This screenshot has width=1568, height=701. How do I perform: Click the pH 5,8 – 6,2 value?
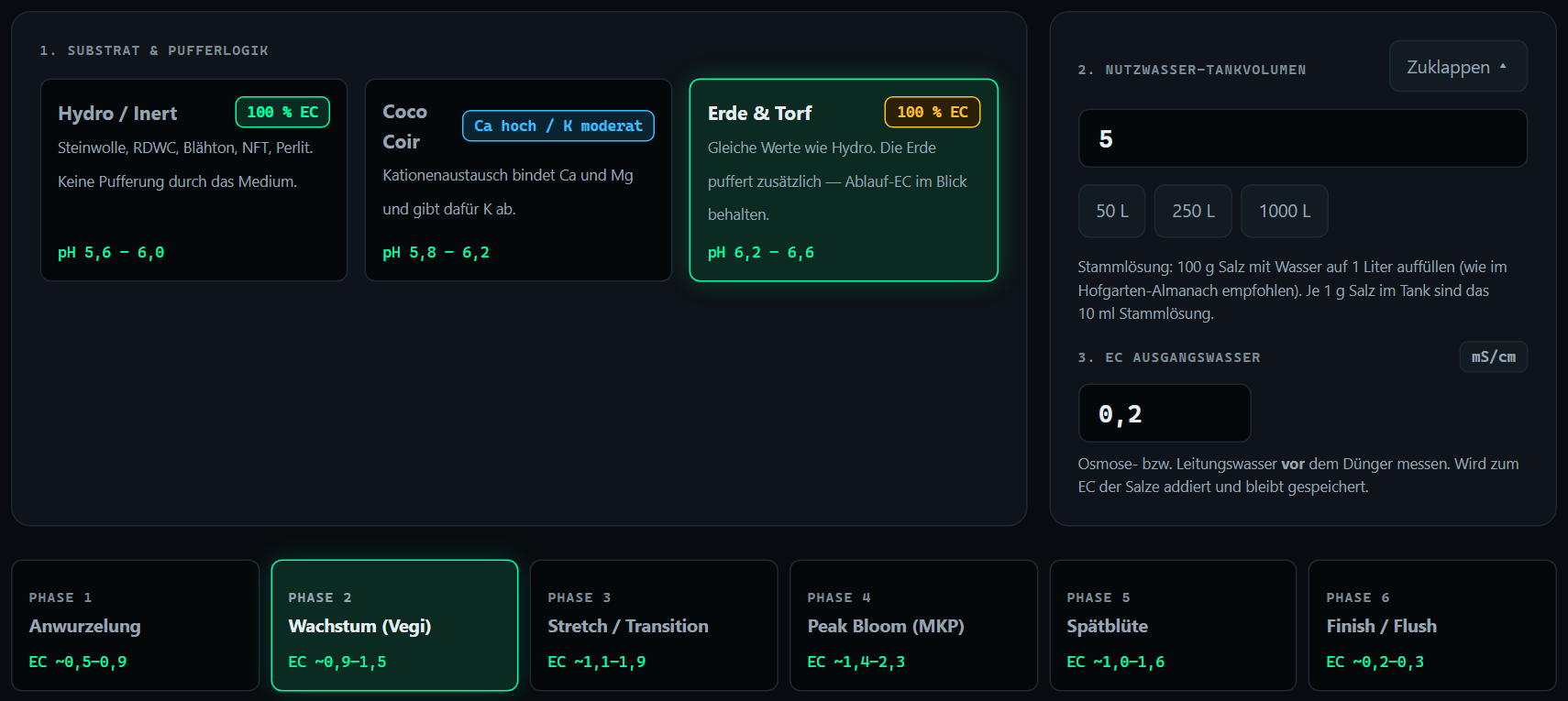[x=436, y=252]
